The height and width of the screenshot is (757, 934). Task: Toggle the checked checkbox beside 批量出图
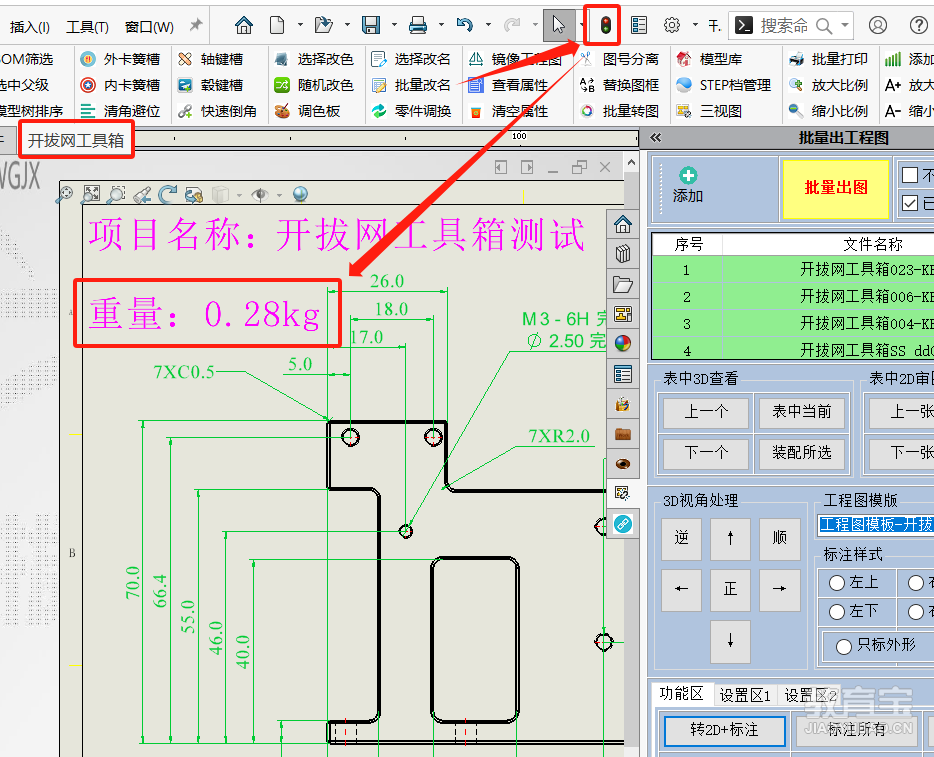pyautogui.click(x=910, y=203)
